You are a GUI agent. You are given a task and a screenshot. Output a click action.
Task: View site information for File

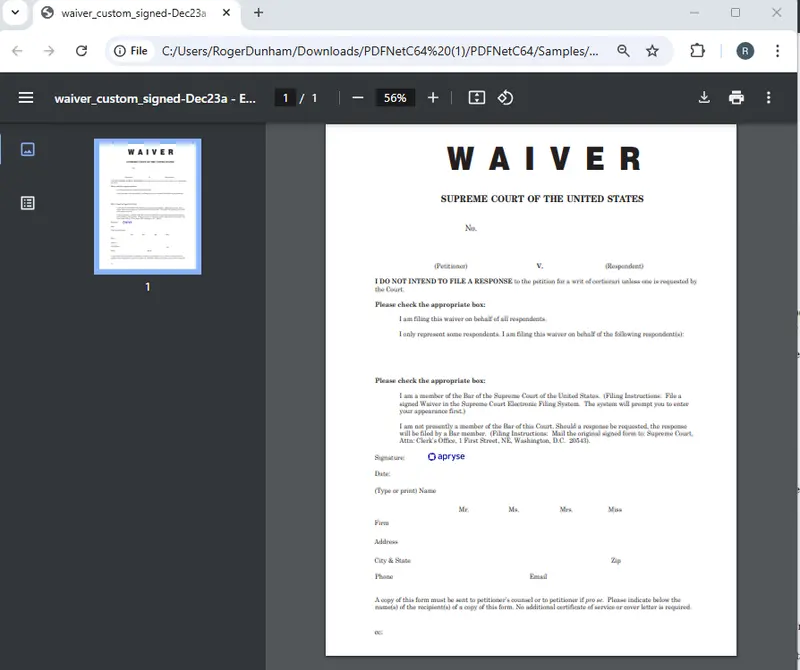[x=131, y=51]
